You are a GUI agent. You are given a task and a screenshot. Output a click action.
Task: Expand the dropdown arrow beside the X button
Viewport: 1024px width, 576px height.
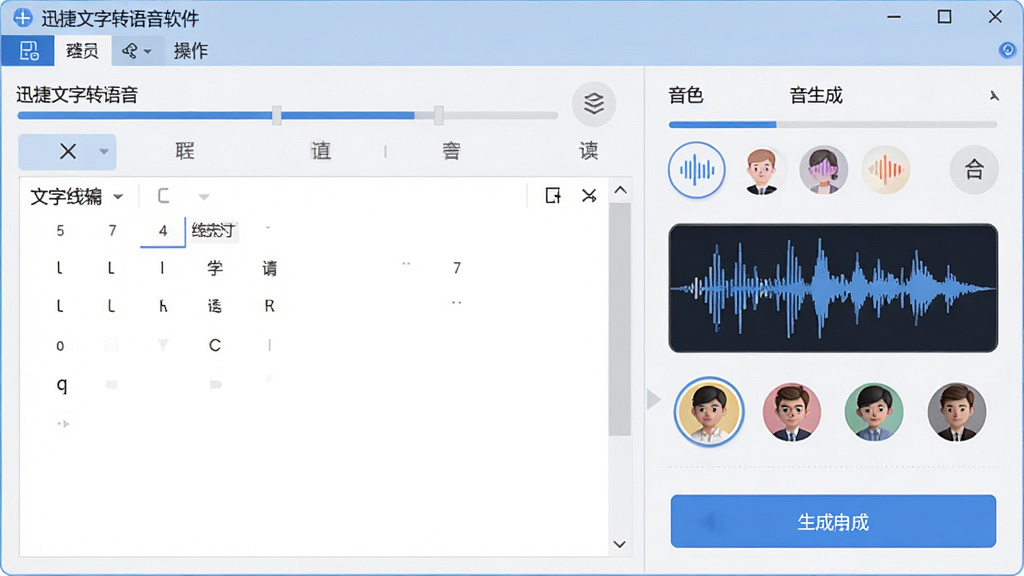pos(104,152)
